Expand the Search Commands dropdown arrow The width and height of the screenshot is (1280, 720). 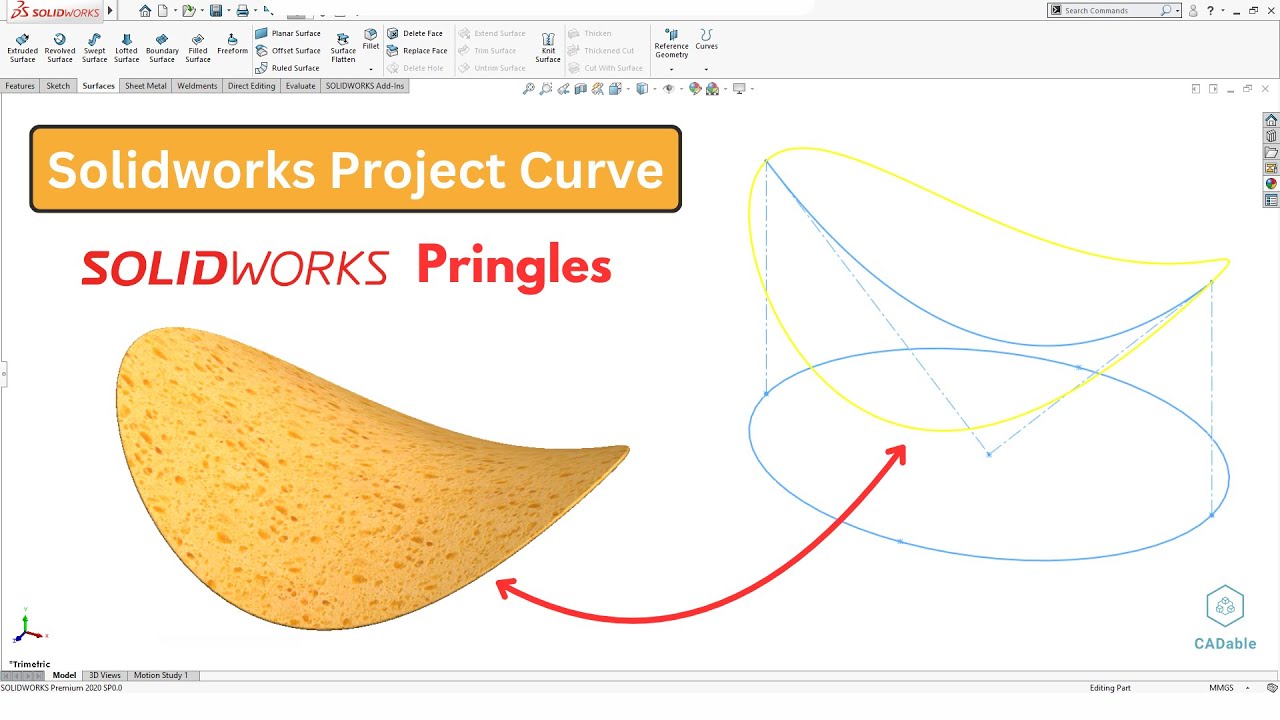pos(1178,11)
